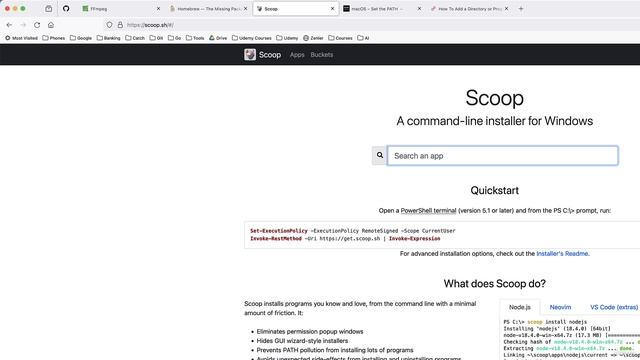Open the Courses bookmarks folder
Image resolution: width=640 pixels, height=360 pixels.
(x=340, y=38)
